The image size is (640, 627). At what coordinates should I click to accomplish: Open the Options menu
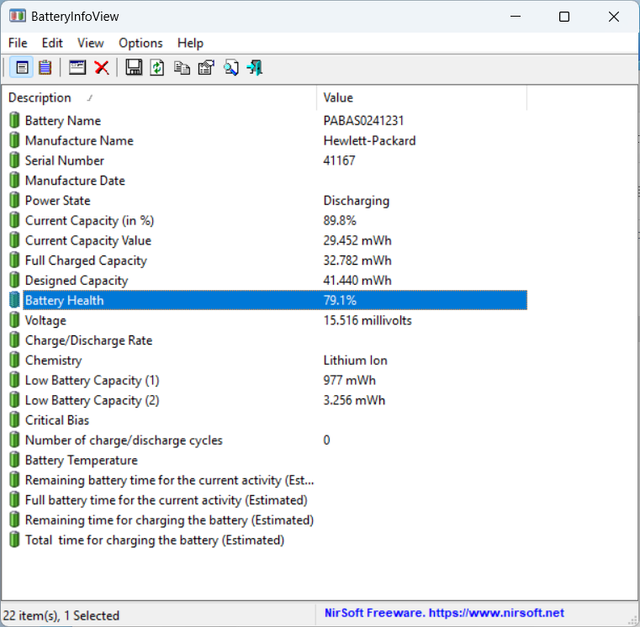(x=140, y=43)
